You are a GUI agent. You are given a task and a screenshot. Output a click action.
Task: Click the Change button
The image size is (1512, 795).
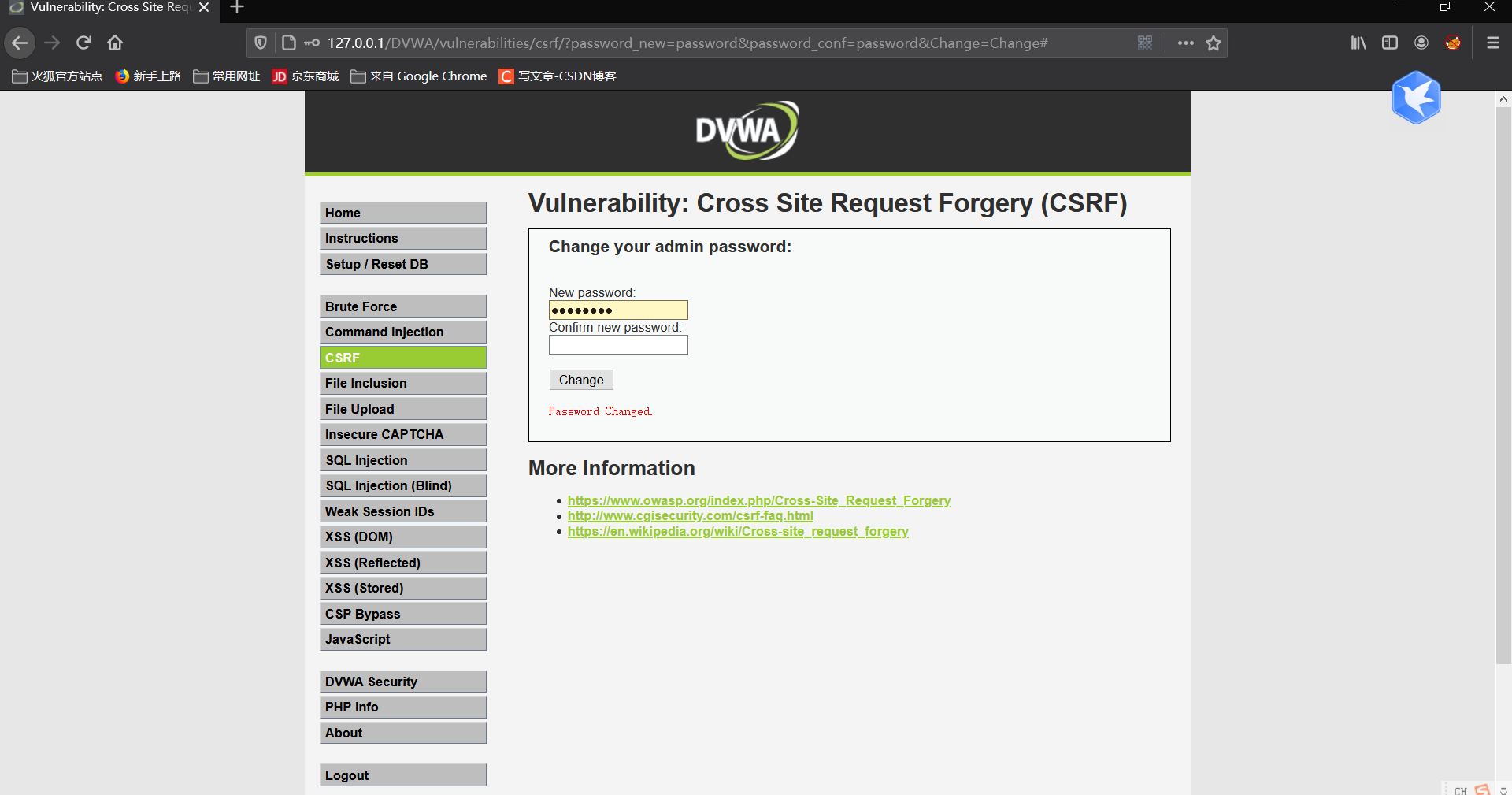coord(581,380)
